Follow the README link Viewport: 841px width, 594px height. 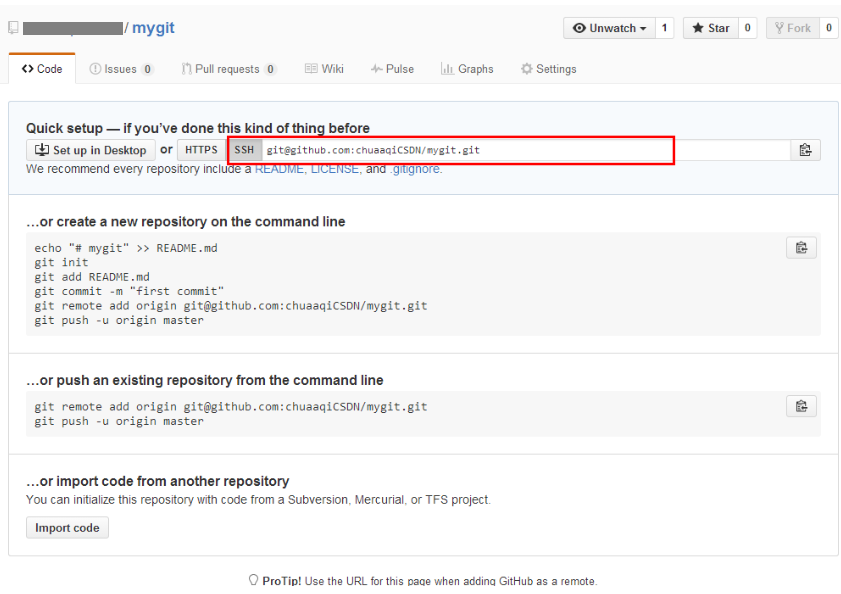pos(279,169)
